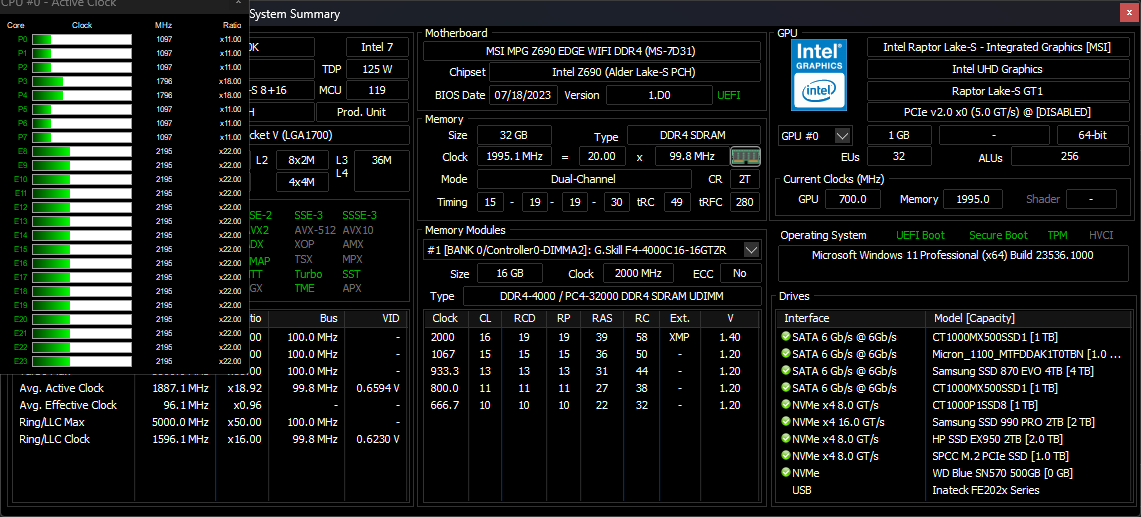Click the P3 core clock bar
The width and height of the screenshot is (1141, 517).
point(82,81)
